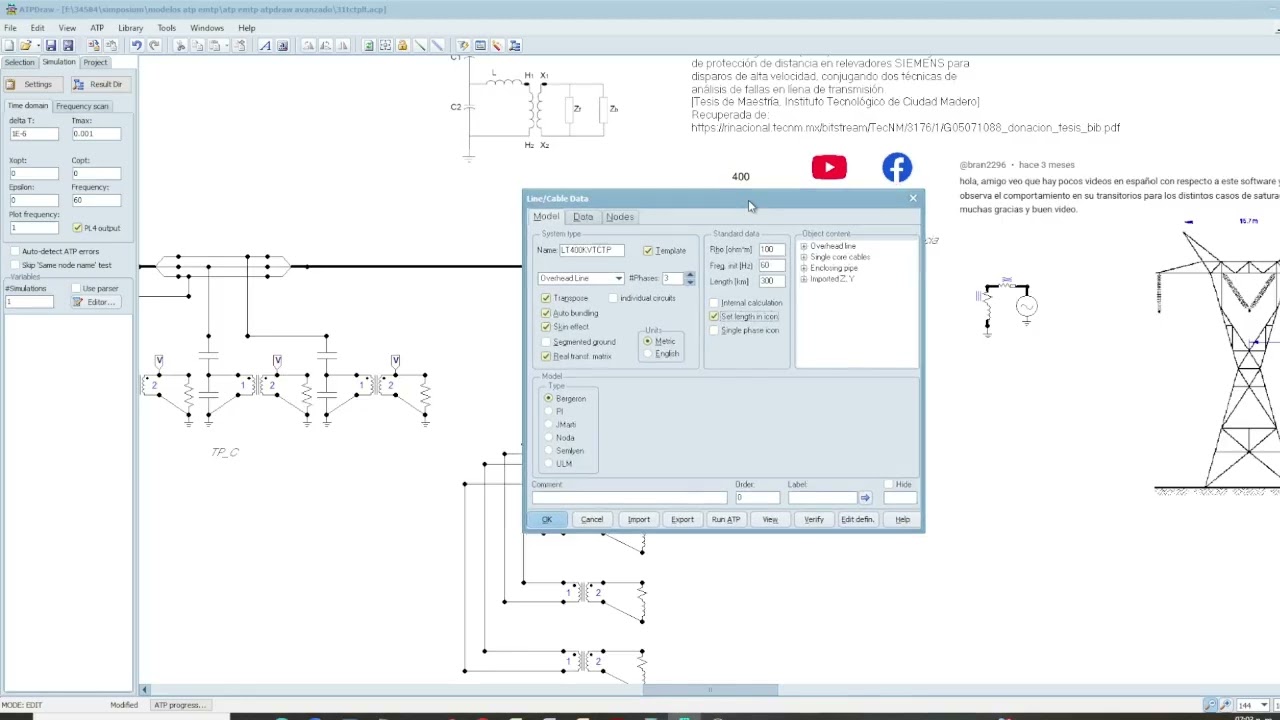
Task: Expand Enclosing pipe tree node
Action: click(x=804, y=268)
